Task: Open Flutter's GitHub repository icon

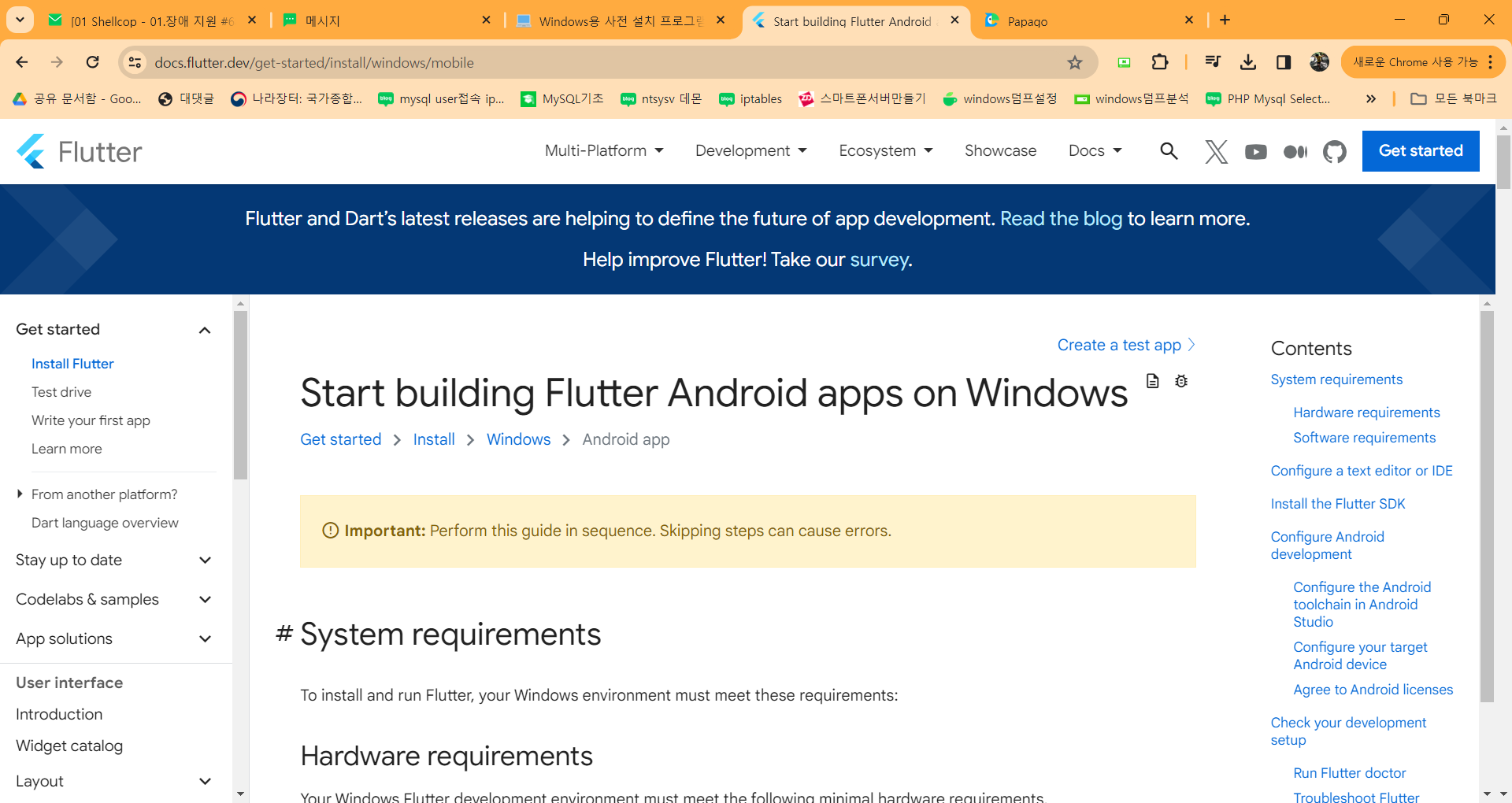Action: click(1334, 151)
